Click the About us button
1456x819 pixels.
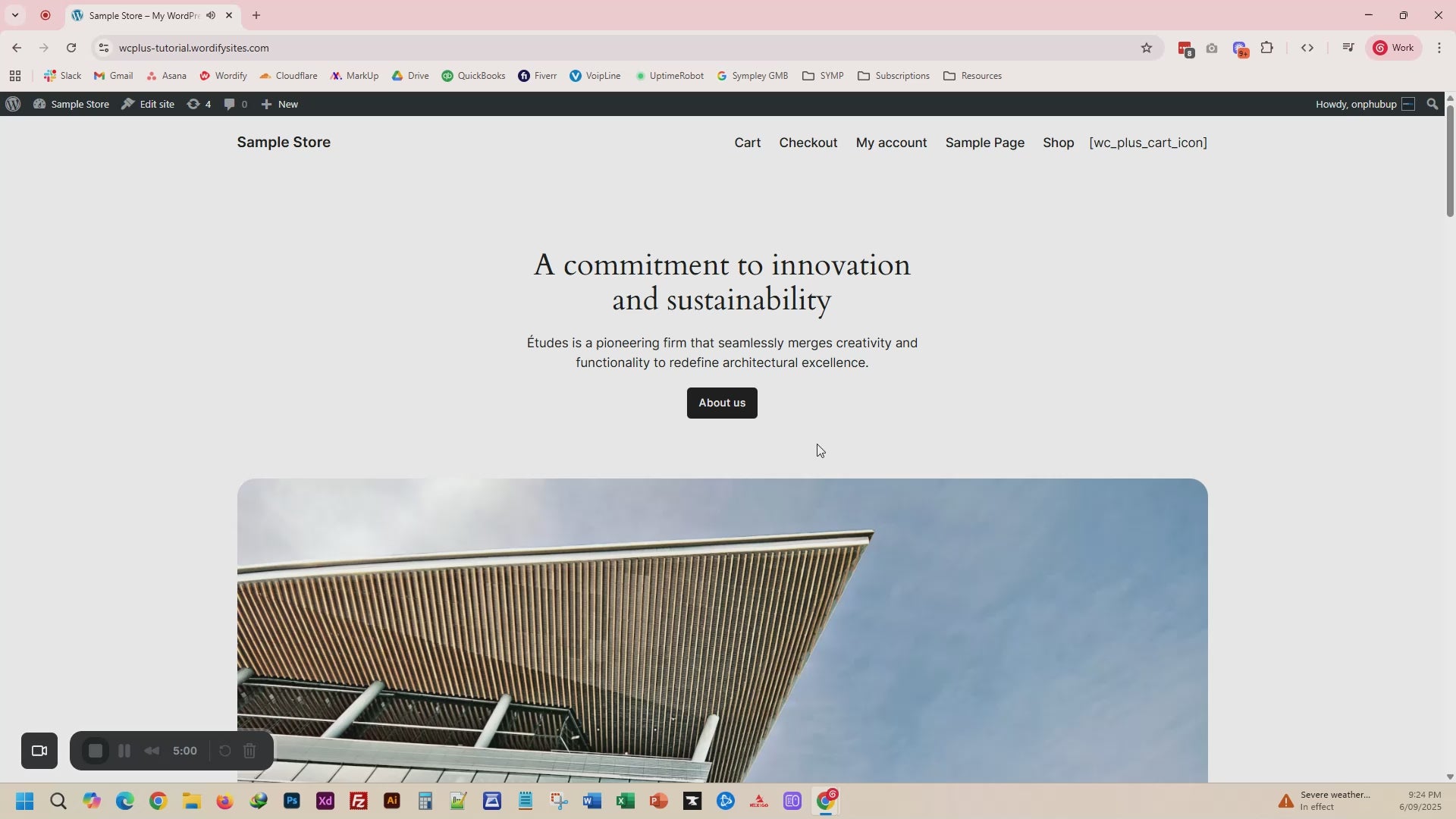[721, 403]
